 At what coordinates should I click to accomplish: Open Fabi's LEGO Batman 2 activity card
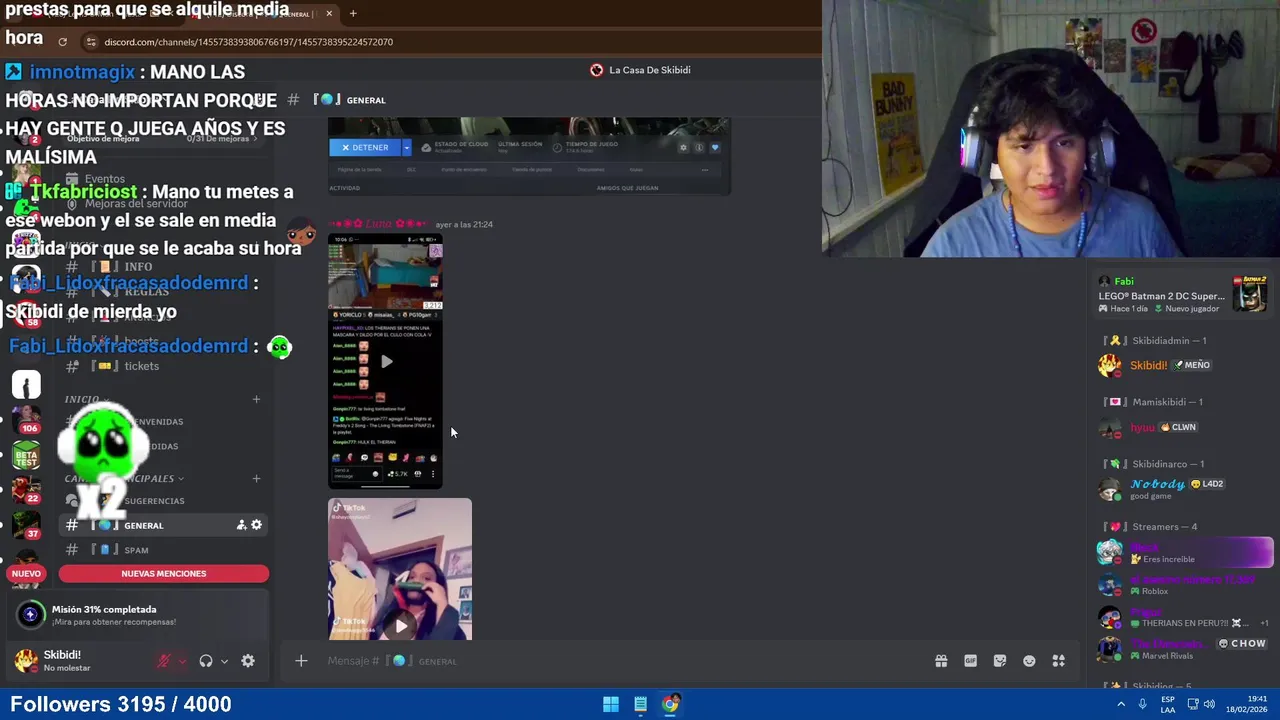1183,295
